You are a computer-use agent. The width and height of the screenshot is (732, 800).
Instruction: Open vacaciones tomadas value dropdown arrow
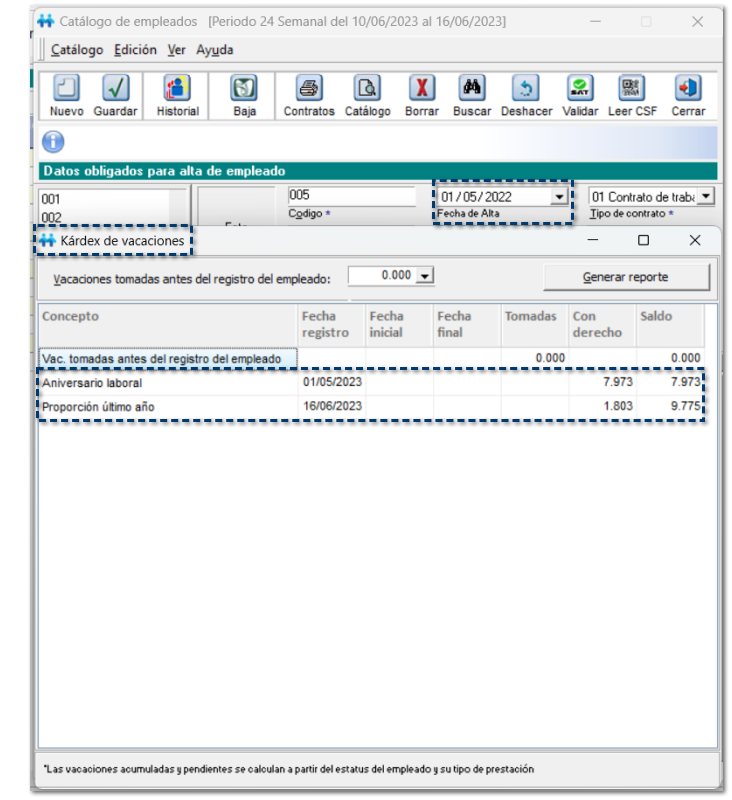click(x=425, y=276)
